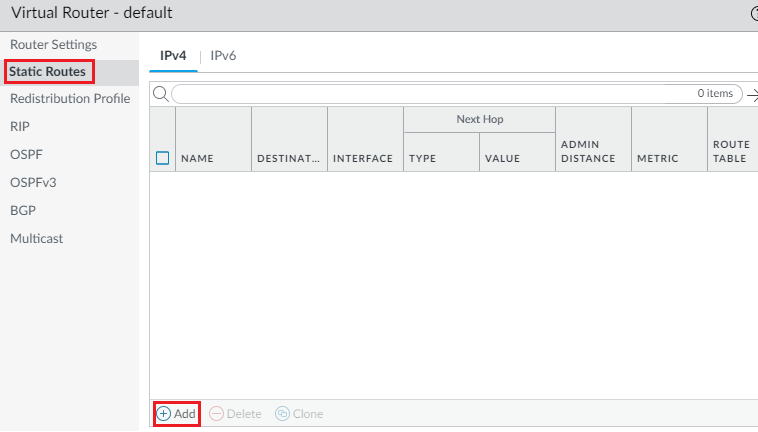Screen dimensions: 758x432
Task: Click the Clone icon
Action: 282,414
